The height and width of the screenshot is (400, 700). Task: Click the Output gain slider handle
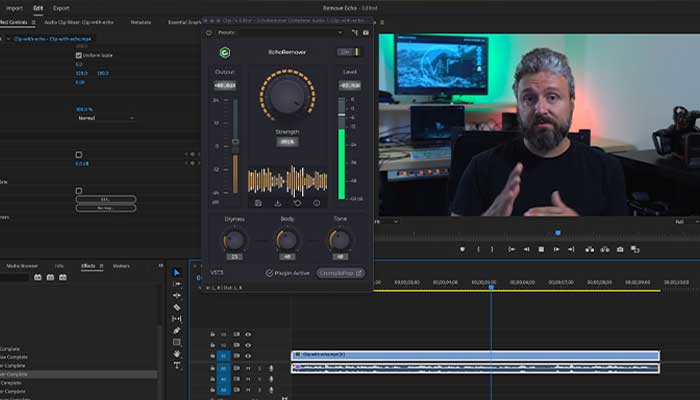235,142
